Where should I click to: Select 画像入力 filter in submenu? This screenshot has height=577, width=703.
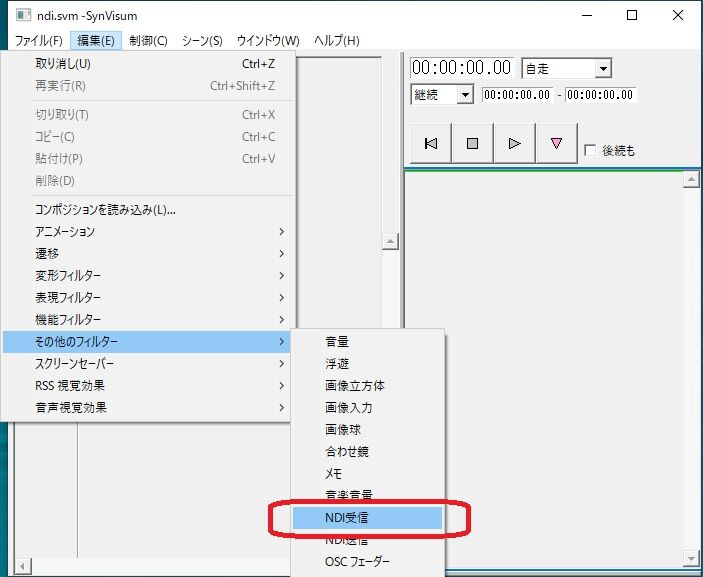(367, 408)
